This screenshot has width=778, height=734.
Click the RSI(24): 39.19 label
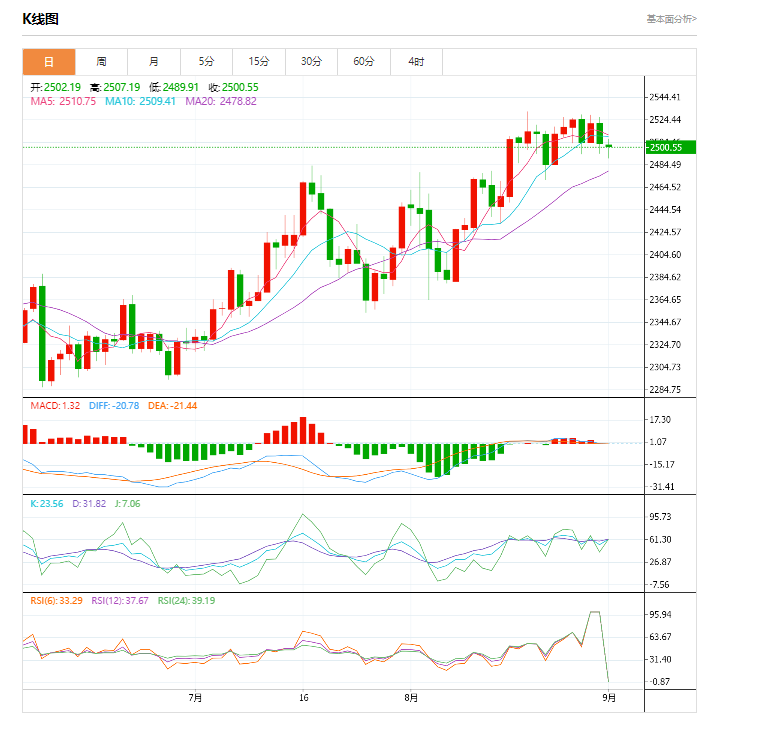pos(187,601)
